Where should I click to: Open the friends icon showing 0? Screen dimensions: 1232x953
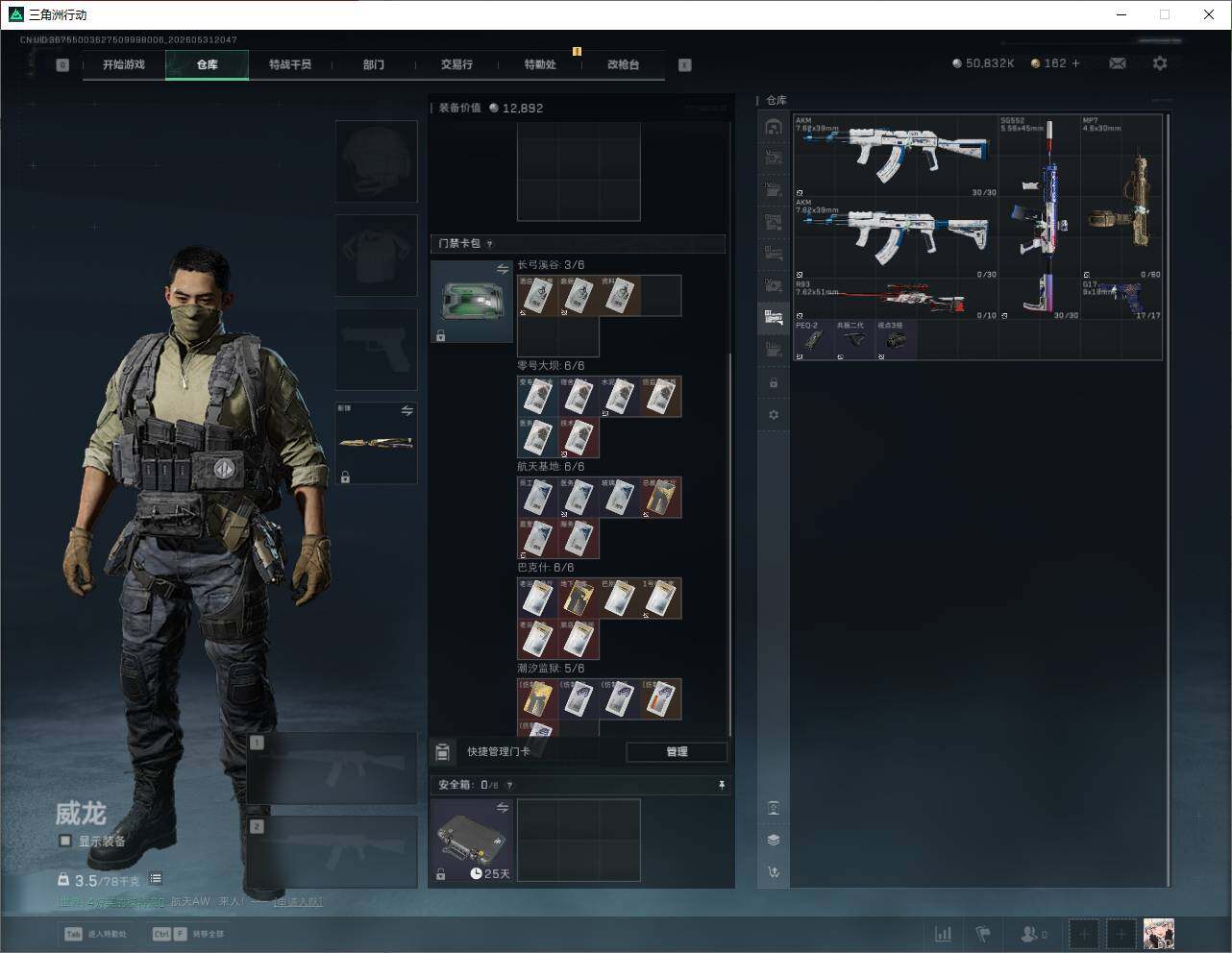pyautogui.click(x=1033, y=934)
